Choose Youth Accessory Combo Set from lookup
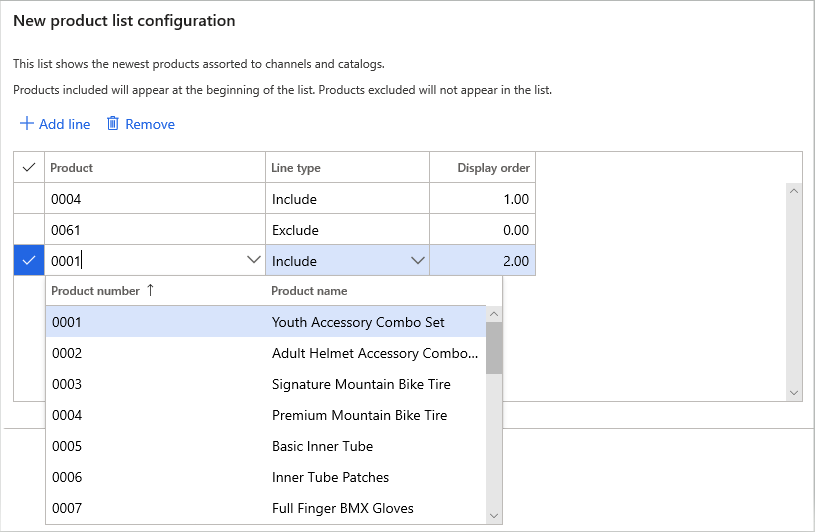 pyautogui.click(x=358, y=322)
